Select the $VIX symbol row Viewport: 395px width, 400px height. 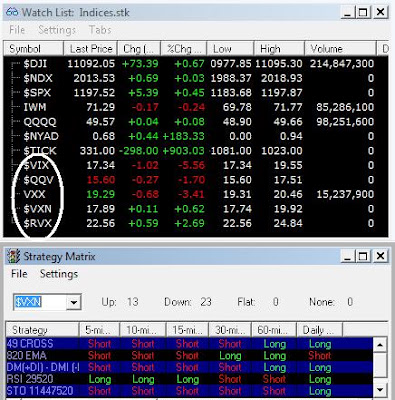[x=196, y=165]
